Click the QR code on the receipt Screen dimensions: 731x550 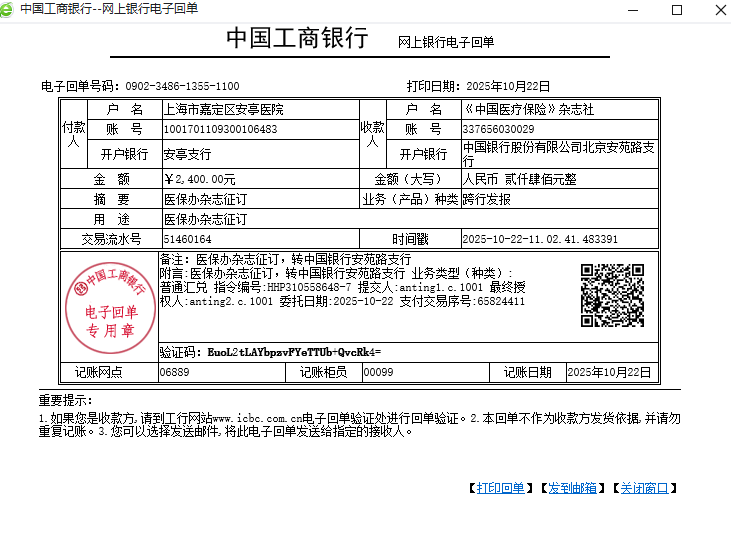click(612, 295)
